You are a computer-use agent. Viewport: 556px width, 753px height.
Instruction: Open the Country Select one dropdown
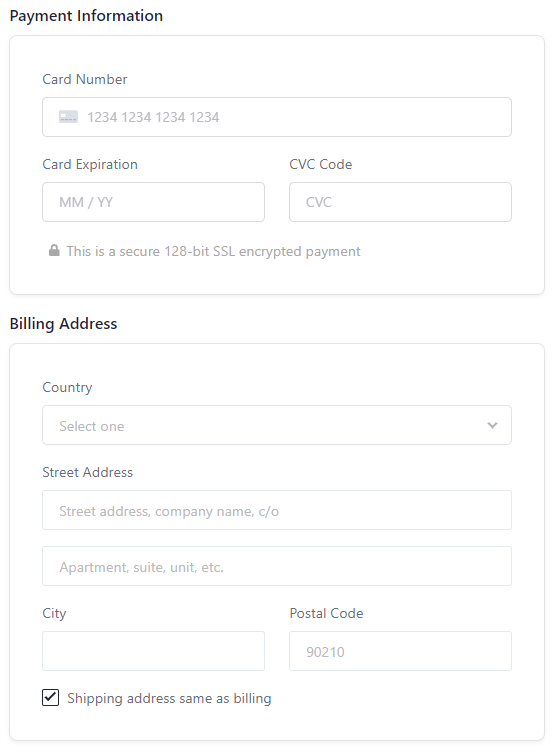coord(277,425)
